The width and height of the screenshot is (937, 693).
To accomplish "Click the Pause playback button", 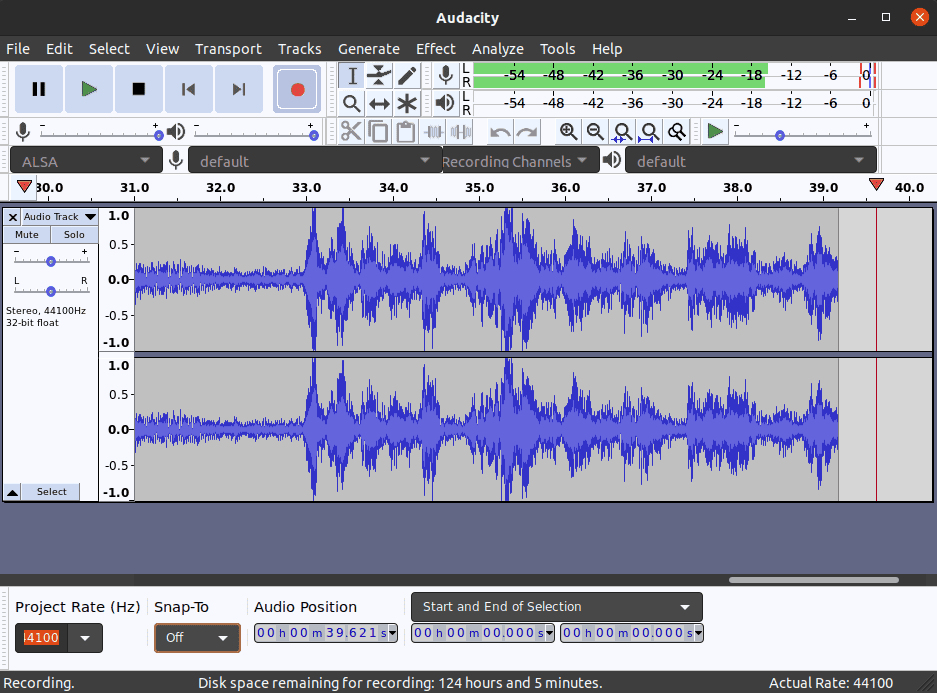I will pyautogui.click(x=39, y=89).
